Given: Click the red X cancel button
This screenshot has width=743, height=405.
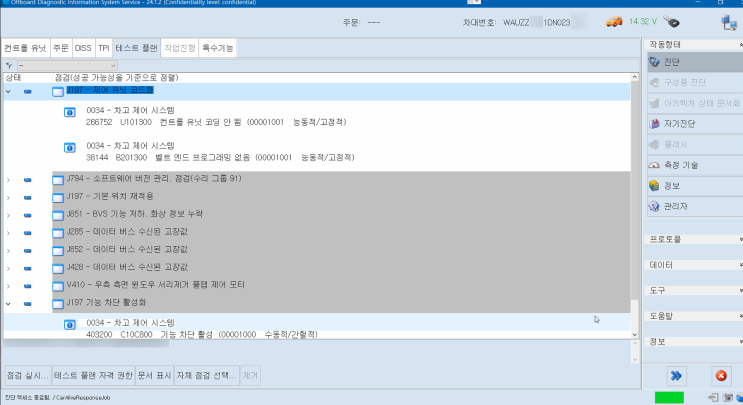Looking at the screenshot, I should tap(721, 376).
